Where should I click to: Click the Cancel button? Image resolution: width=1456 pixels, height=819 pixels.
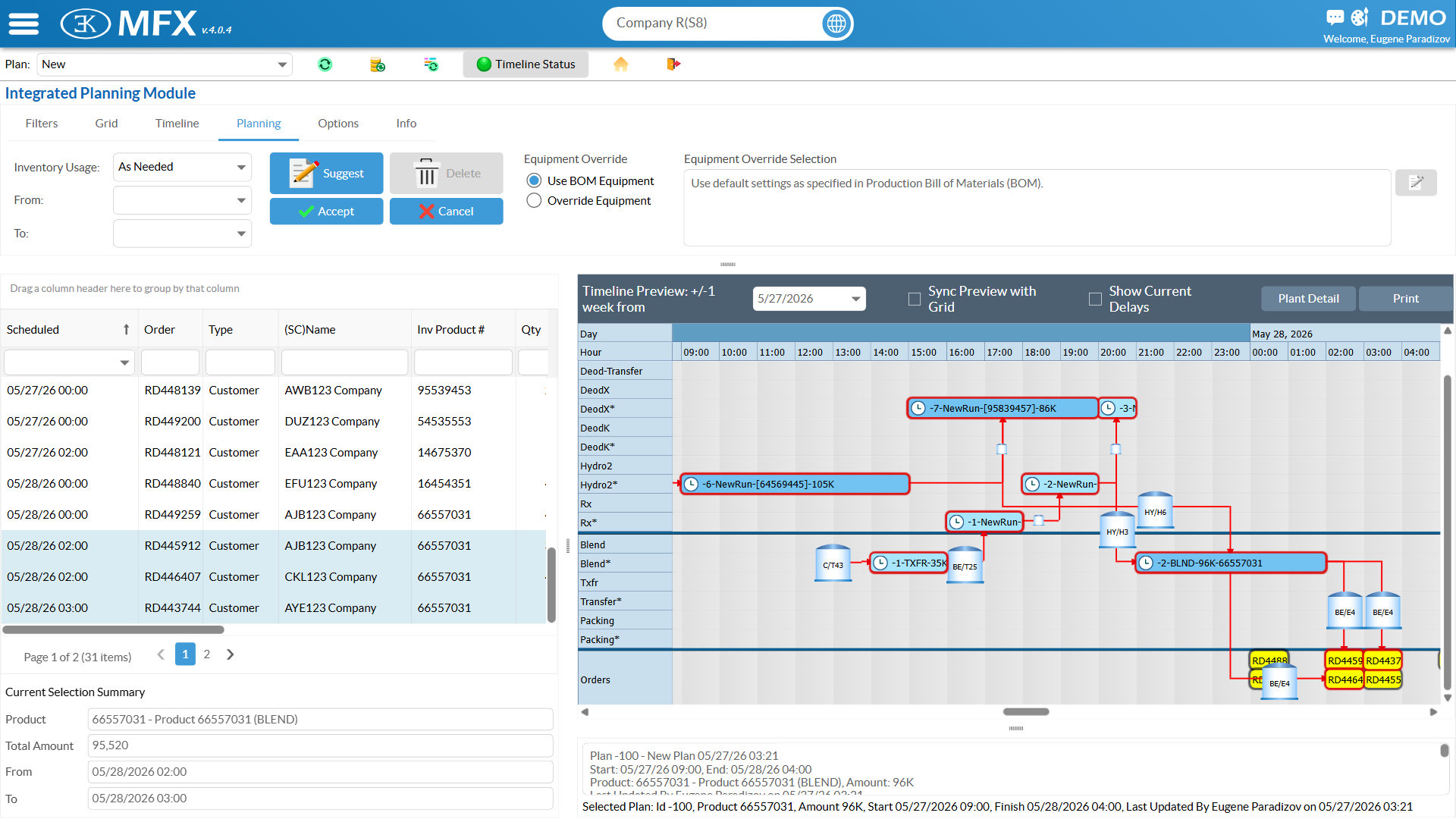447,211
